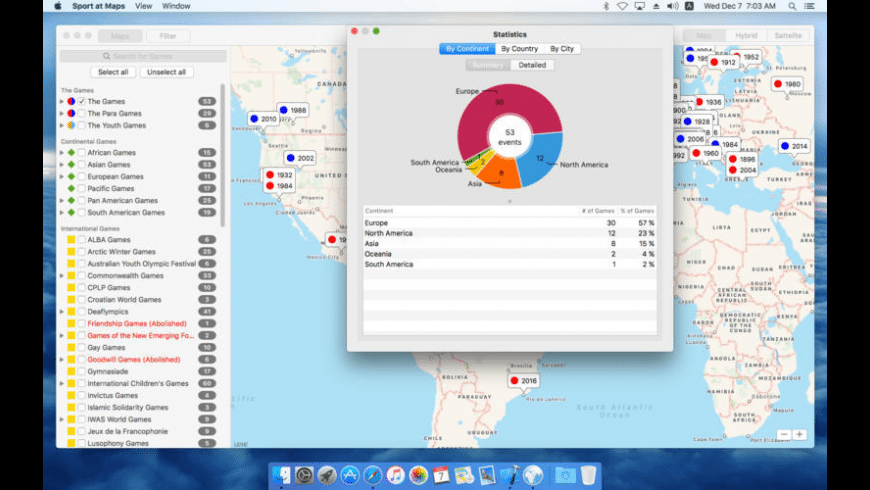Open Photos from the dock
Image resolution: width=870 pixels, height=490 pixels.
(418, 475)
